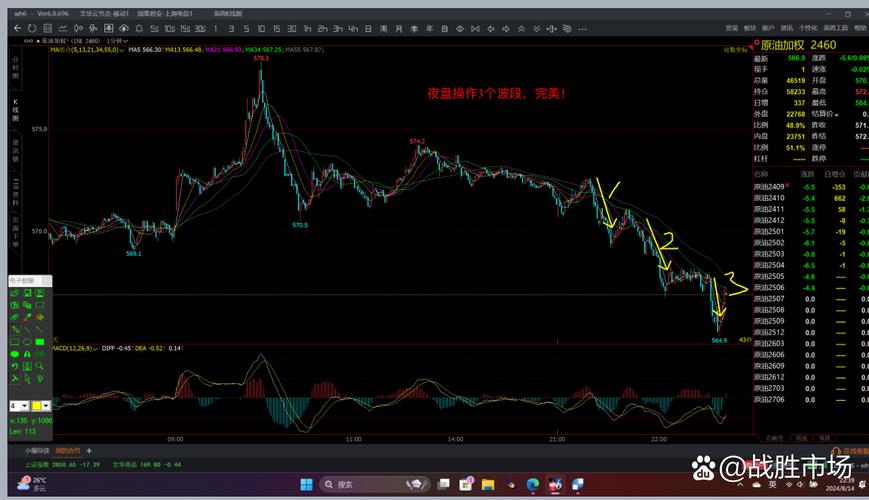Viewport: 869px width, 500px height.
Task: Open the 系统工具 menu
Action: [x=836, y=28]
